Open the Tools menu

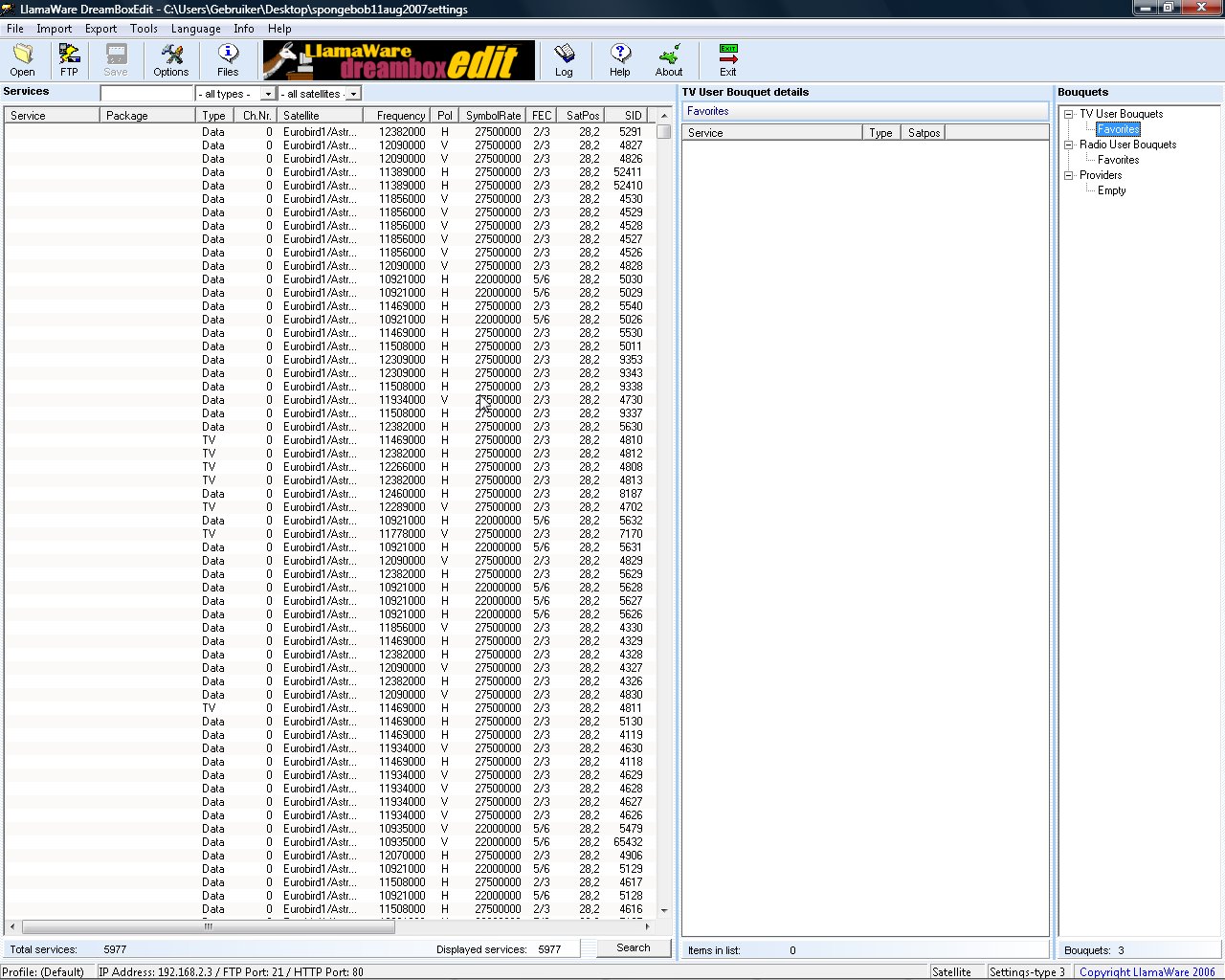pos(144,29)
